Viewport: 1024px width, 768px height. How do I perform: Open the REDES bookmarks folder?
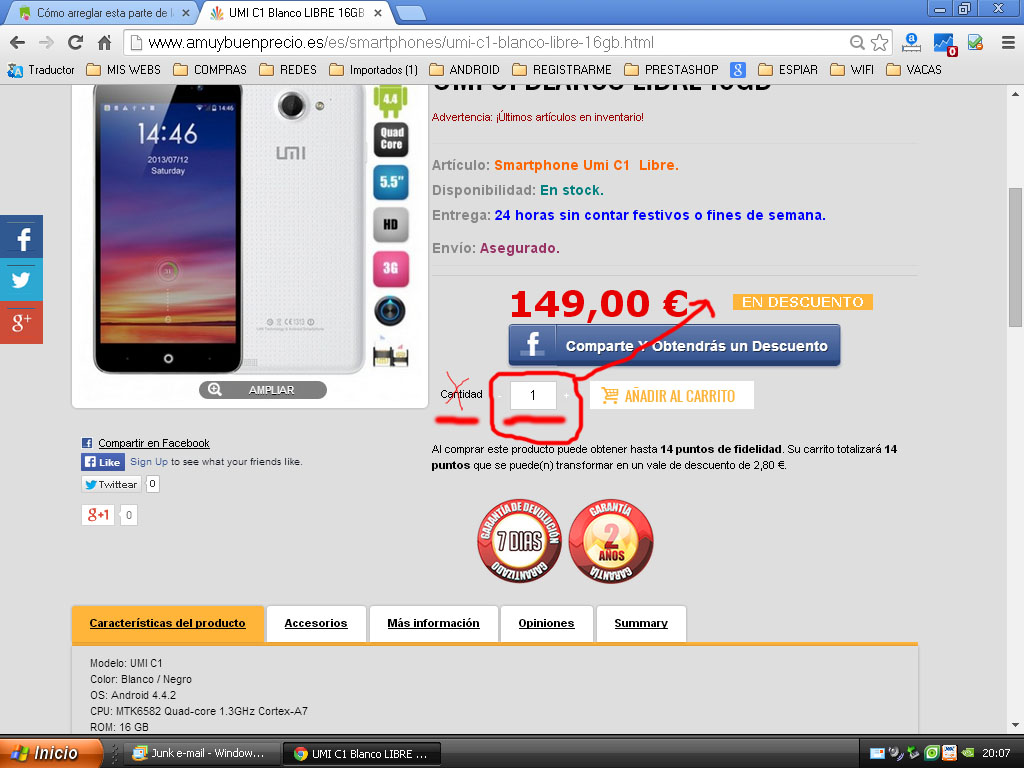coord(287,70)
